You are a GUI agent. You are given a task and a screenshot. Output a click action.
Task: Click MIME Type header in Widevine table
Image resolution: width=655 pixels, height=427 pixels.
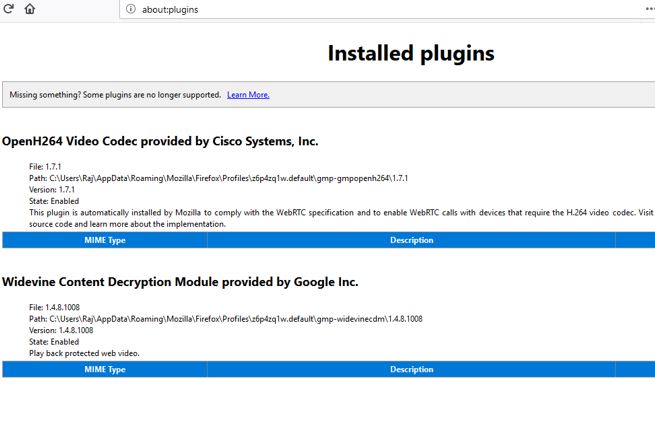tap(105, 369)
